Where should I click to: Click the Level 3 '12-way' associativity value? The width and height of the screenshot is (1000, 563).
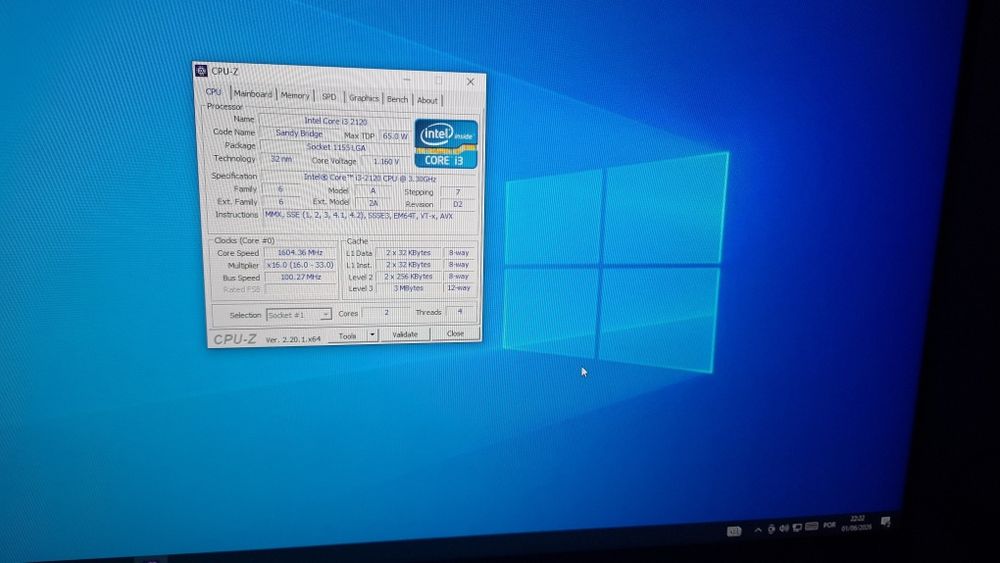point(459,288)
